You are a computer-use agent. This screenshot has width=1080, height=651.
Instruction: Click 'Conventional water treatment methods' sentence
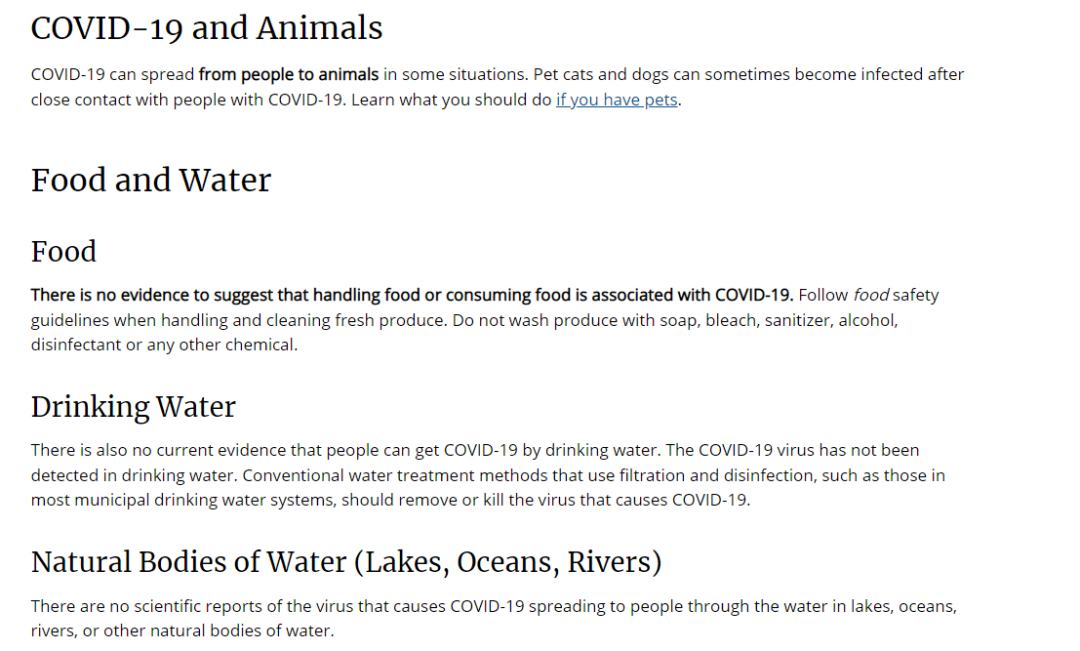[x=594, y=475]
